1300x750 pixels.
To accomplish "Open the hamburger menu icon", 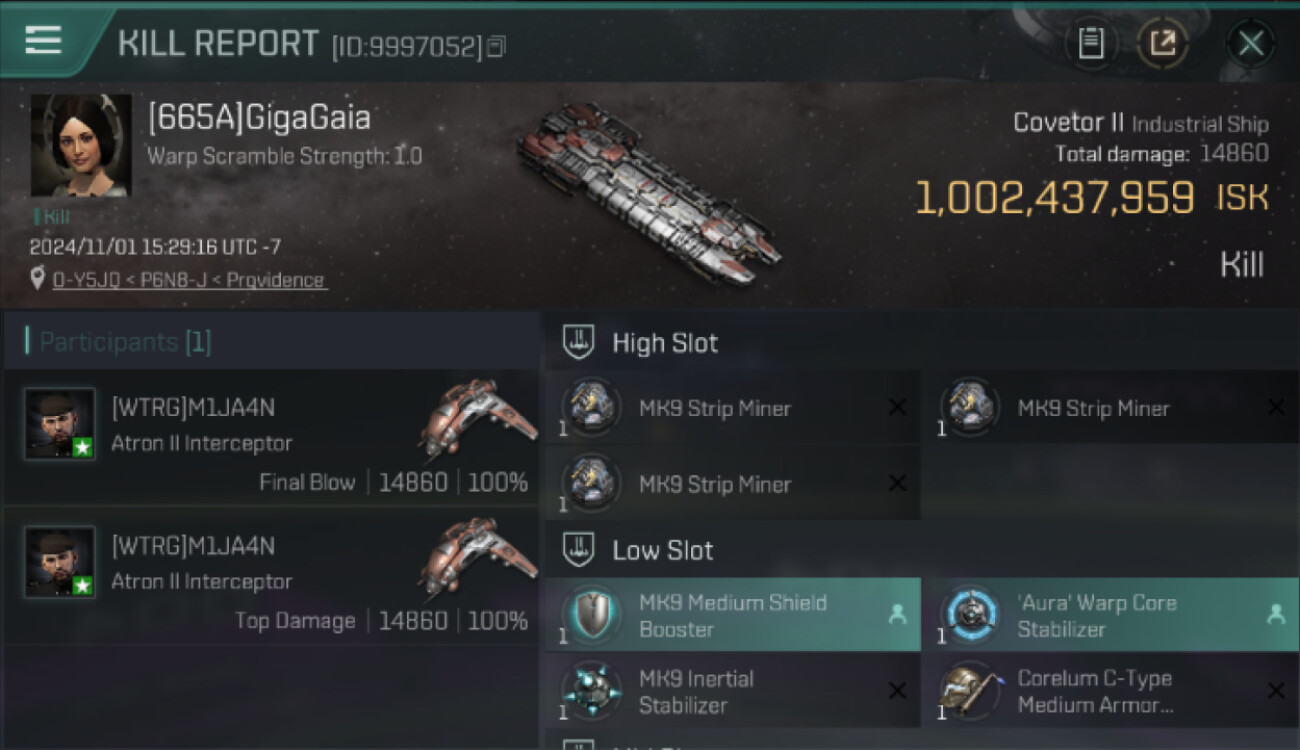I will (43, 40).
